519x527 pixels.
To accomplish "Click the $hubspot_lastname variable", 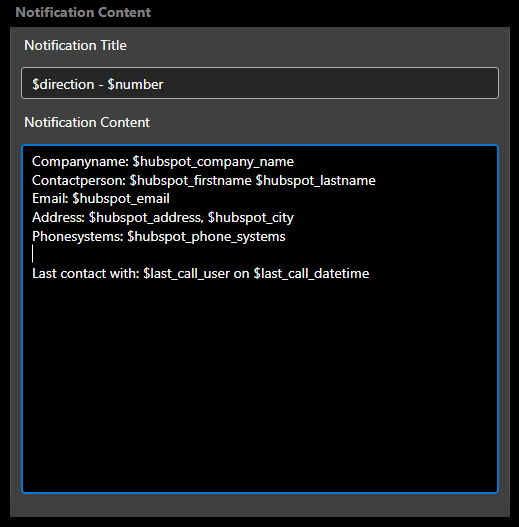I will pos(315,180).
